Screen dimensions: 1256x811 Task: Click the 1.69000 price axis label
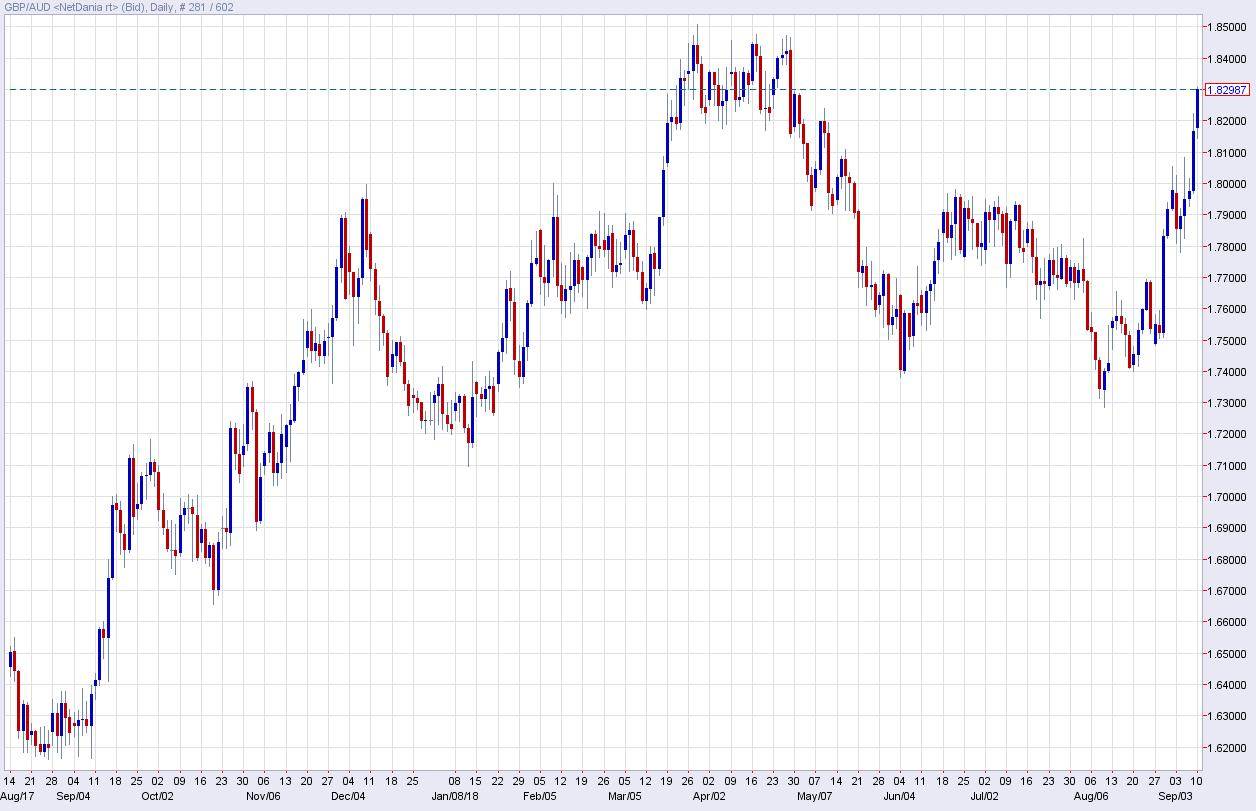pos(1227,528)
